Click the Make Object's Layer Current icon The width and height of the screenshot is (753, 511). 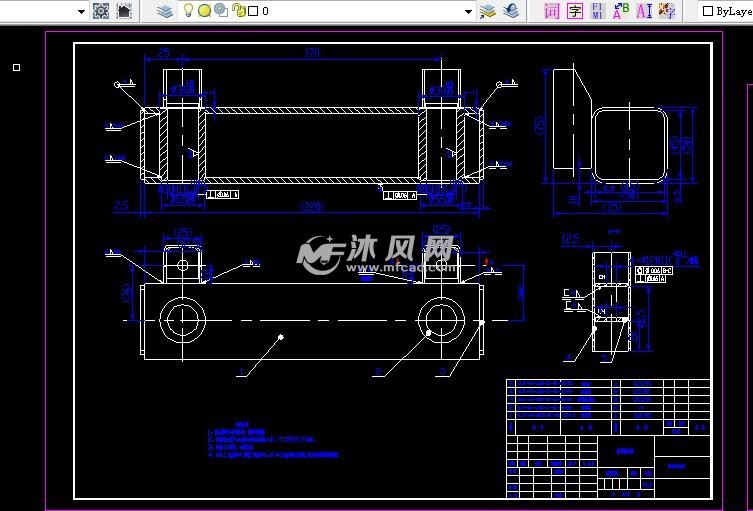(x=488, y=11)
